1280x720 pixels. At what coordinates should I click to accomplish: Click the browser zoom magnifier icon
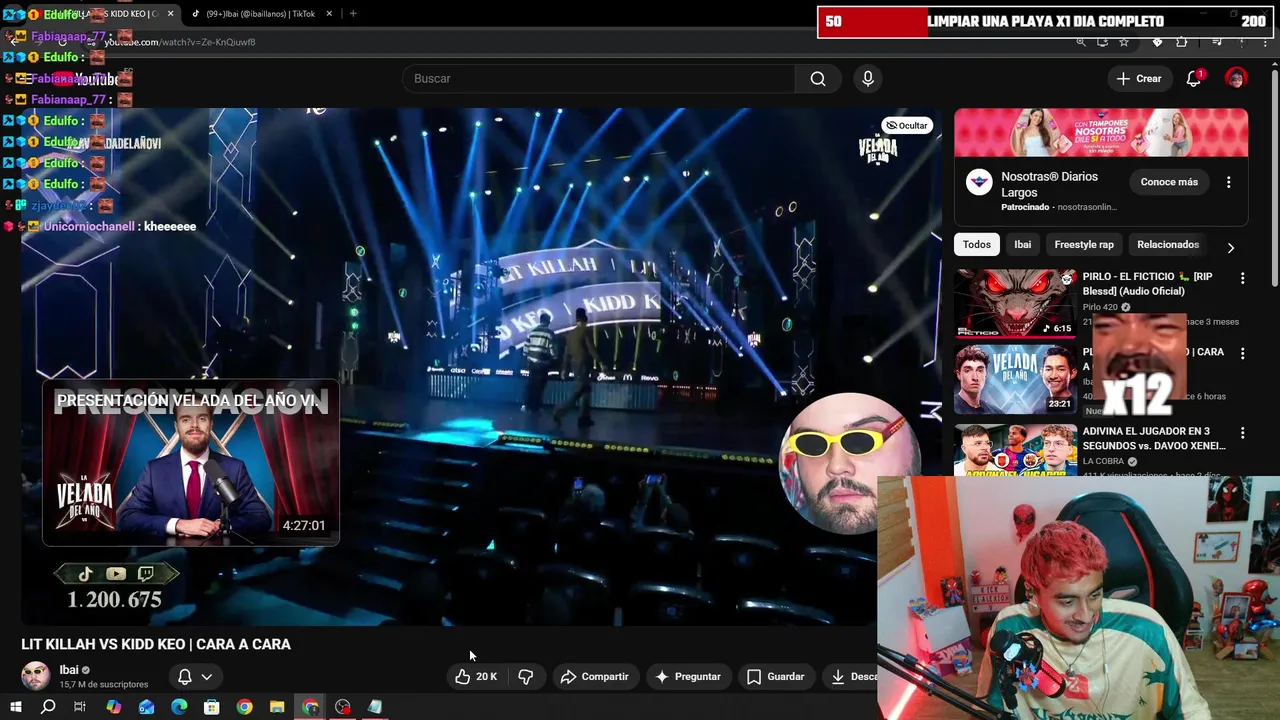1081,42
